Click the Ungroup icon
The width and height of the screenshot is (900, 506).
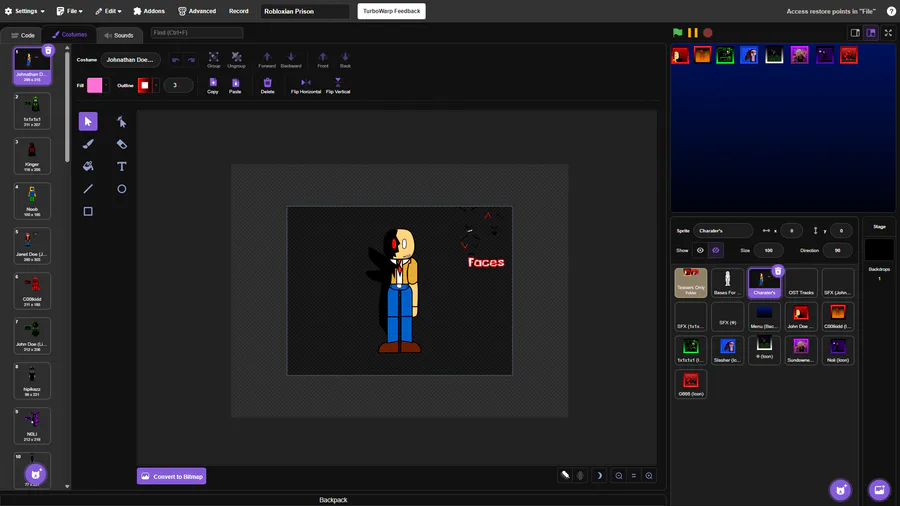[236, 60]
